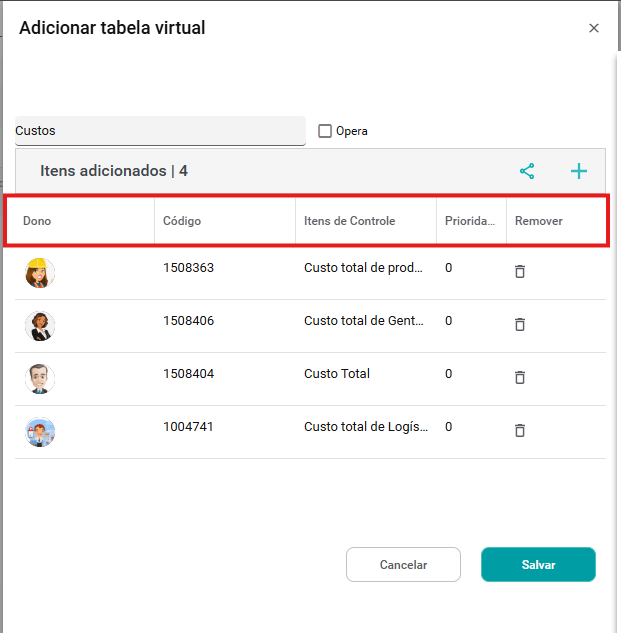Close the Adicionar tabela virtual dialog
This screenshot has height=633, width=621.
pyautogui.click(x=594, y=28)
